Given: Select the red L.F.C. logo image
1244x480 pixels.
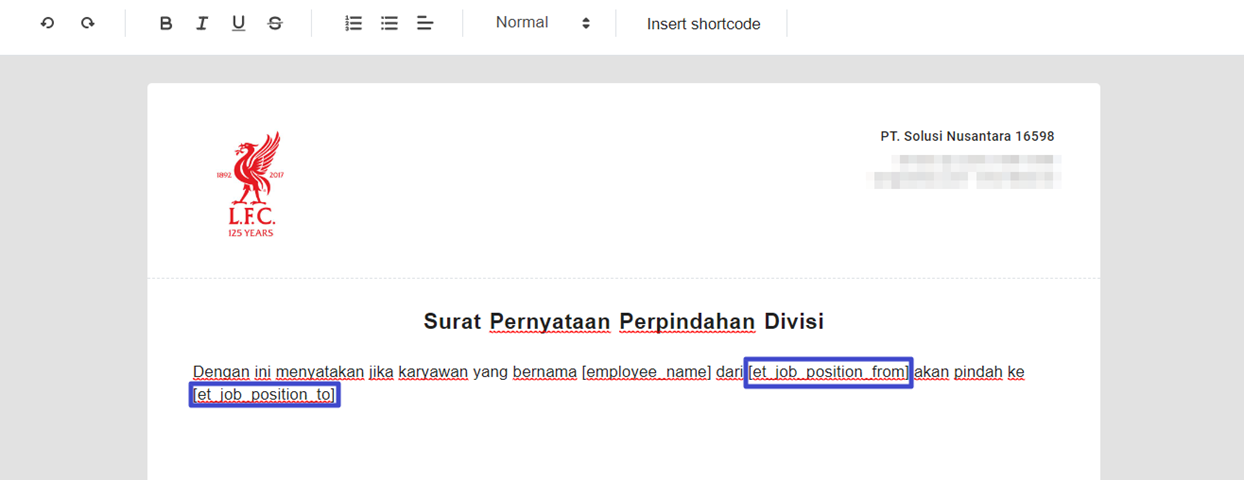Looking at the screenshot, I should coord(250,184).
